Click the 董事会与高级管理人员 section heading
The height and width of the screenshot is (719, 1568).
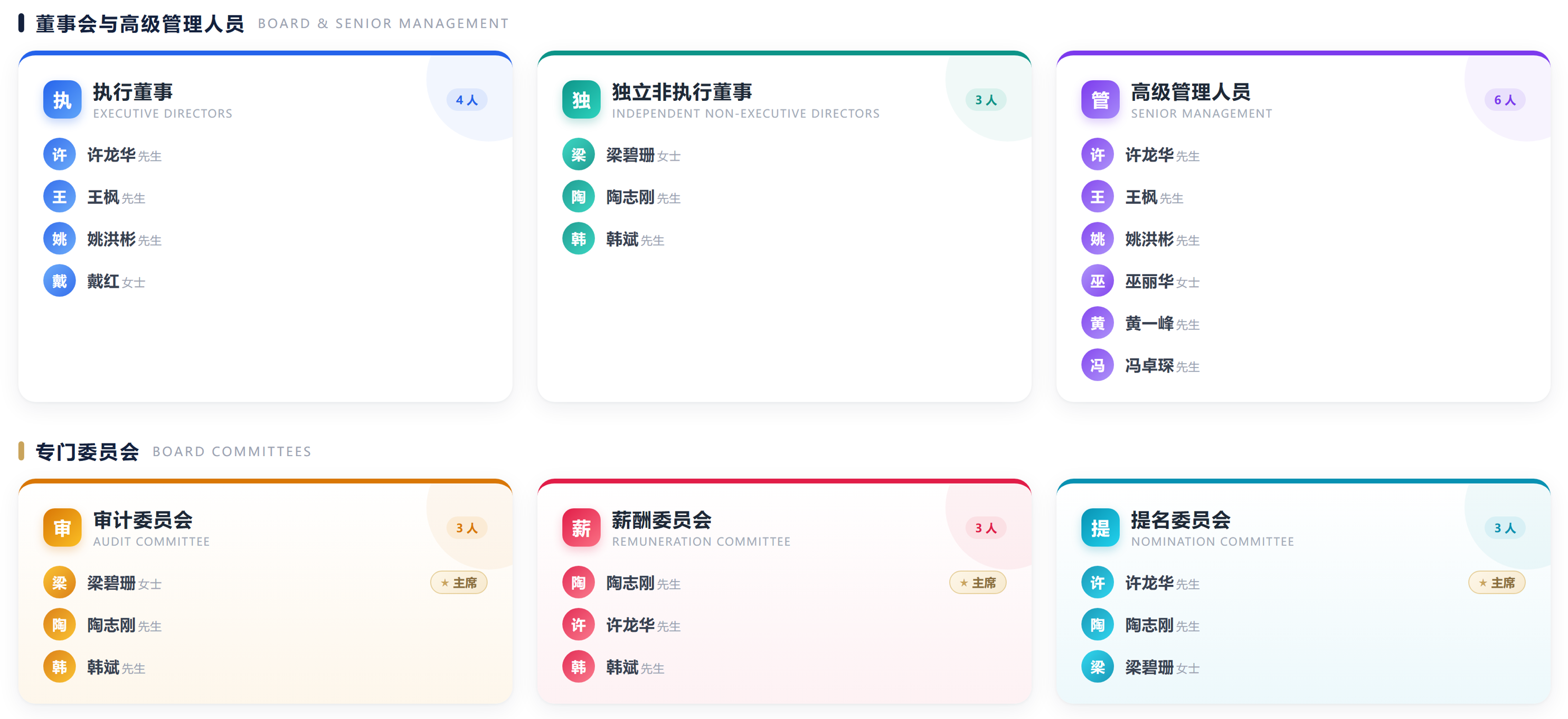[140, 24]
